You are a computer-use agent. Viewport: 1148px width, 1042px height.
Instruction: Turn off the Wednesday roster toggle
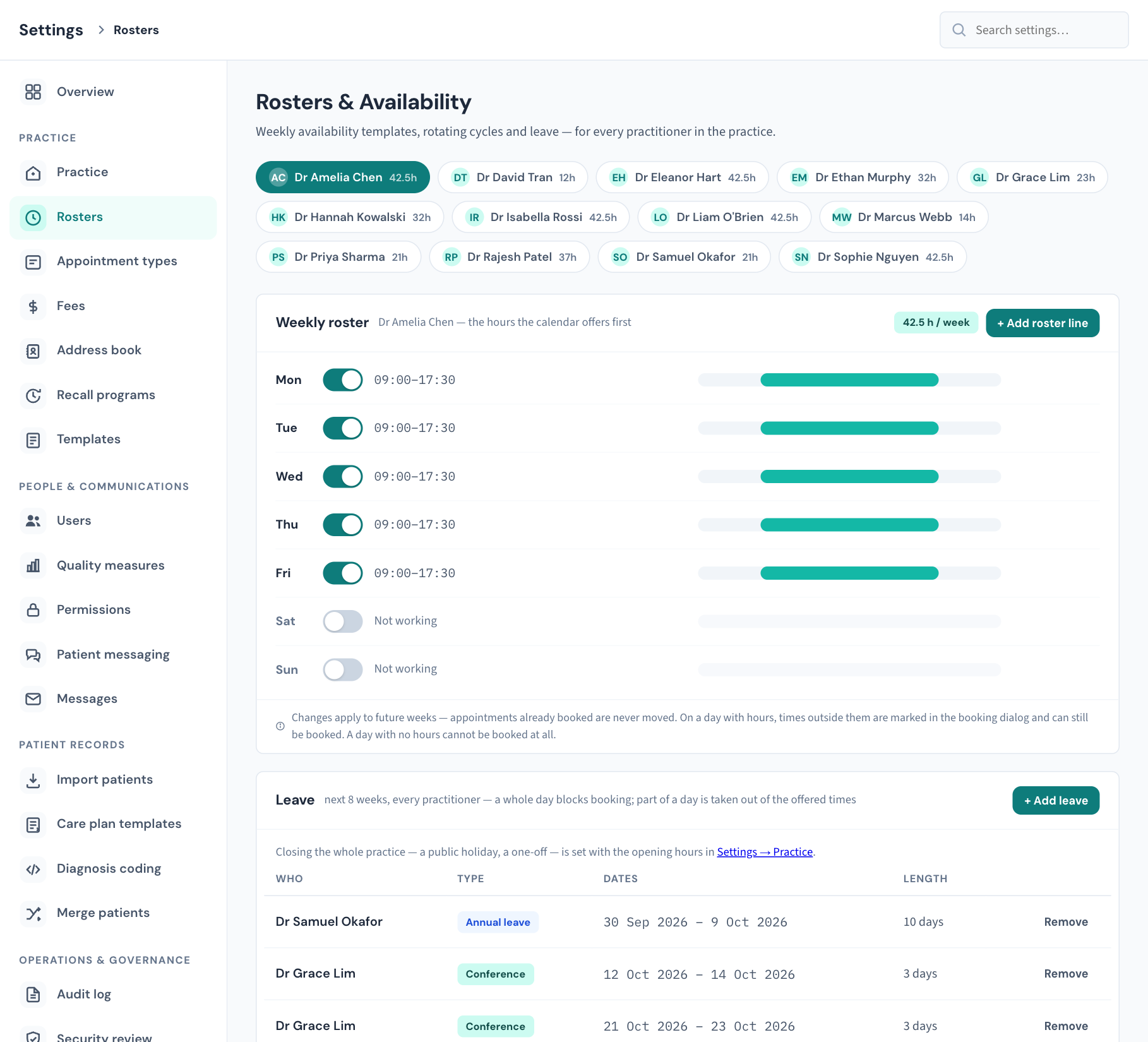(343, 477)
